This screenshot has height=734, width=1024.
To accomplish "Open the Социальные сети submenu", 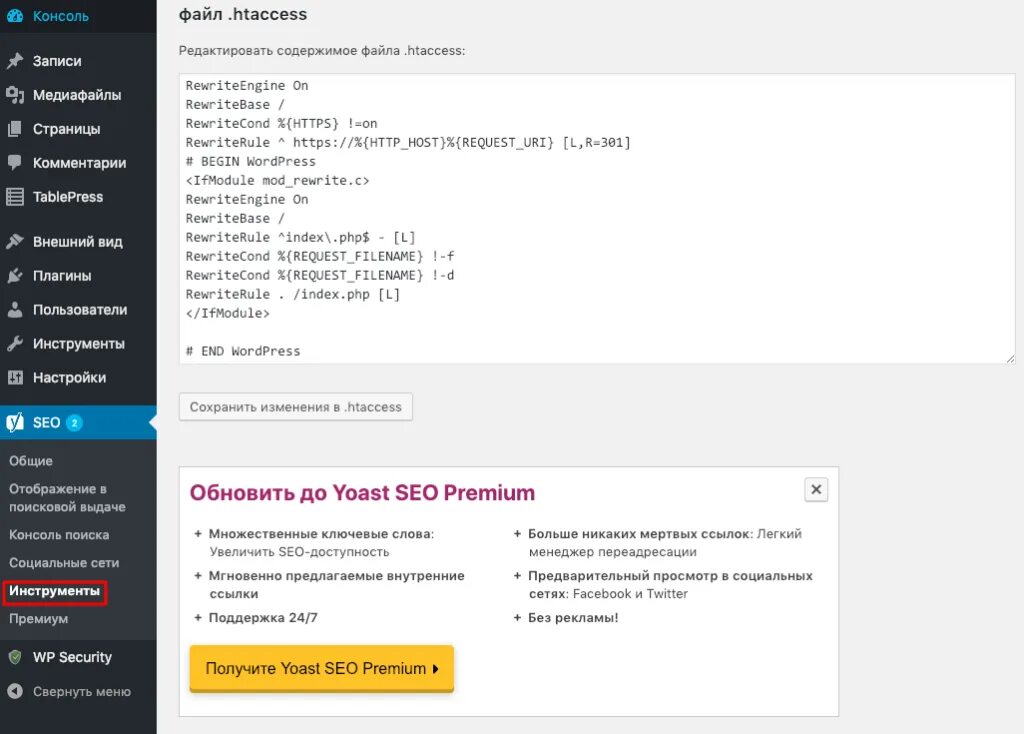I will pyautogui.click(x=64, y=563).
